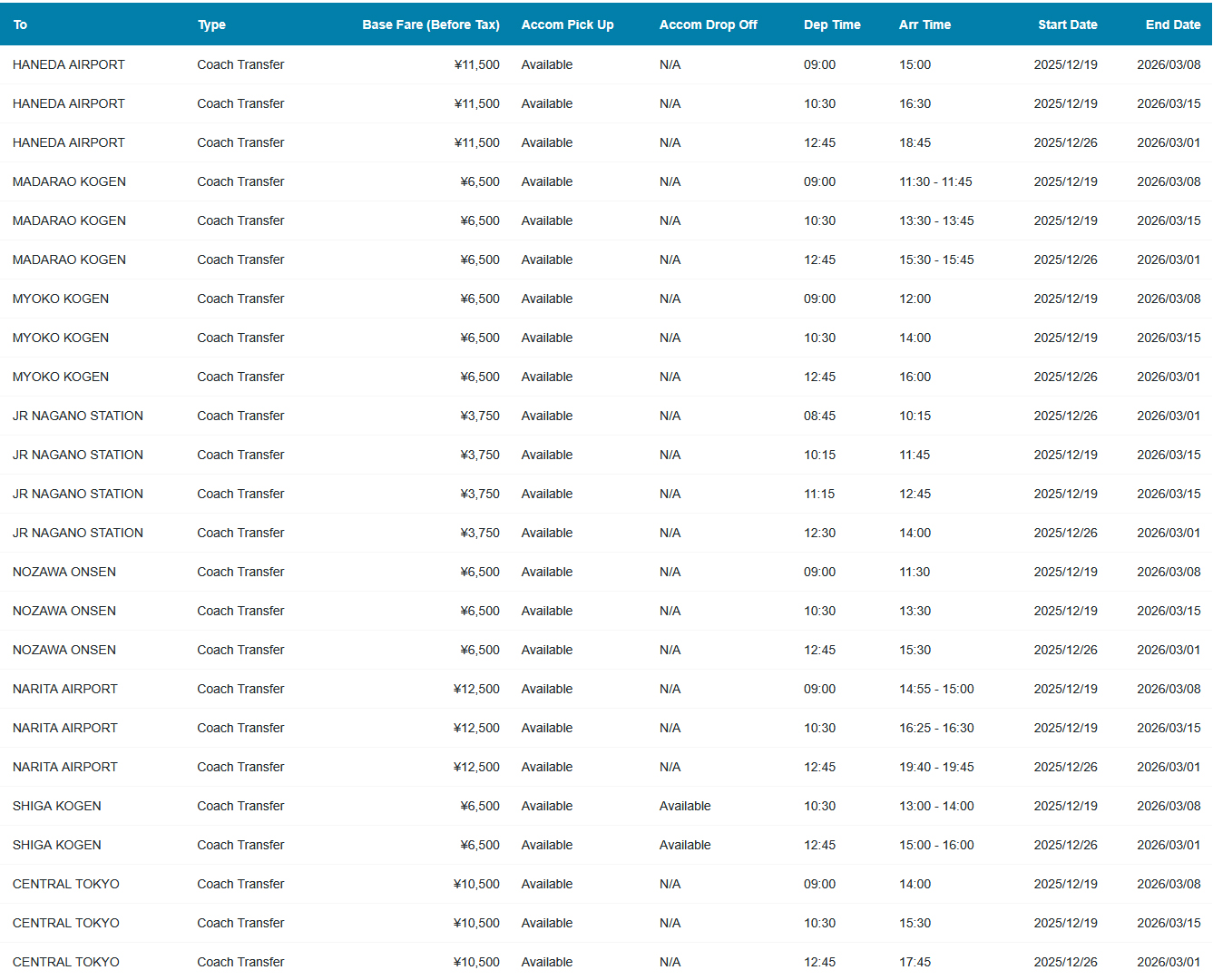Select Accom Drop Off Available in Shiga Kogen 12:45 row
The width and height of the screenshot is (1213, 980).
(685, 845)
